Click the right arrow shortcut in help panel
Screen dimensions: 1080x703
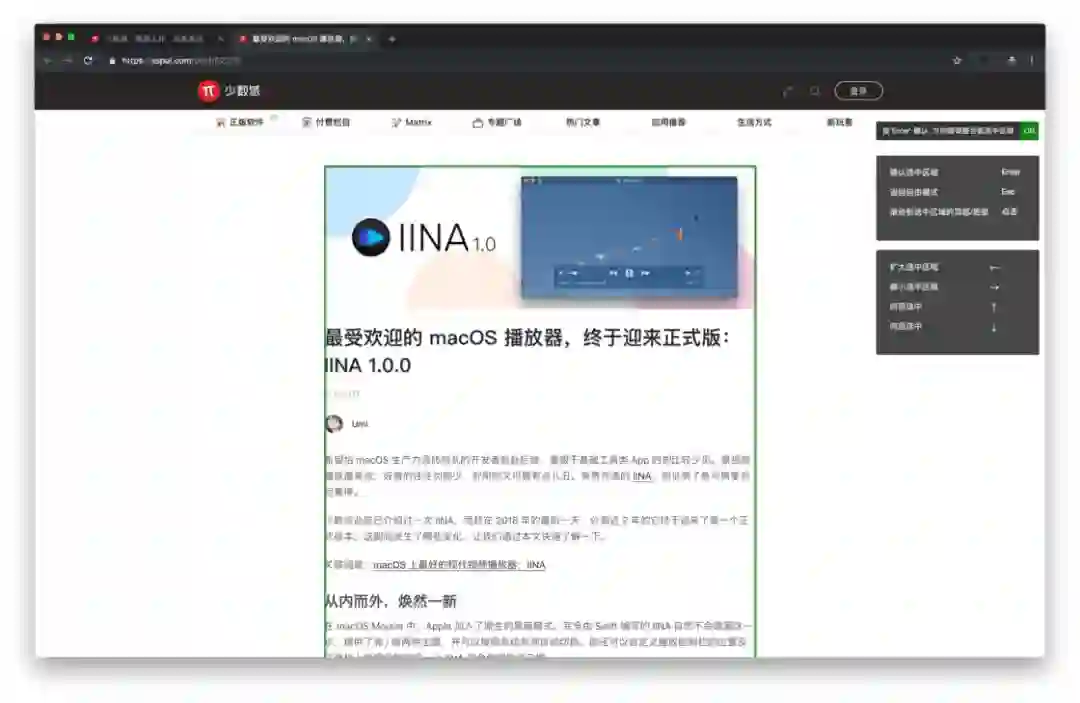(994, 287)
